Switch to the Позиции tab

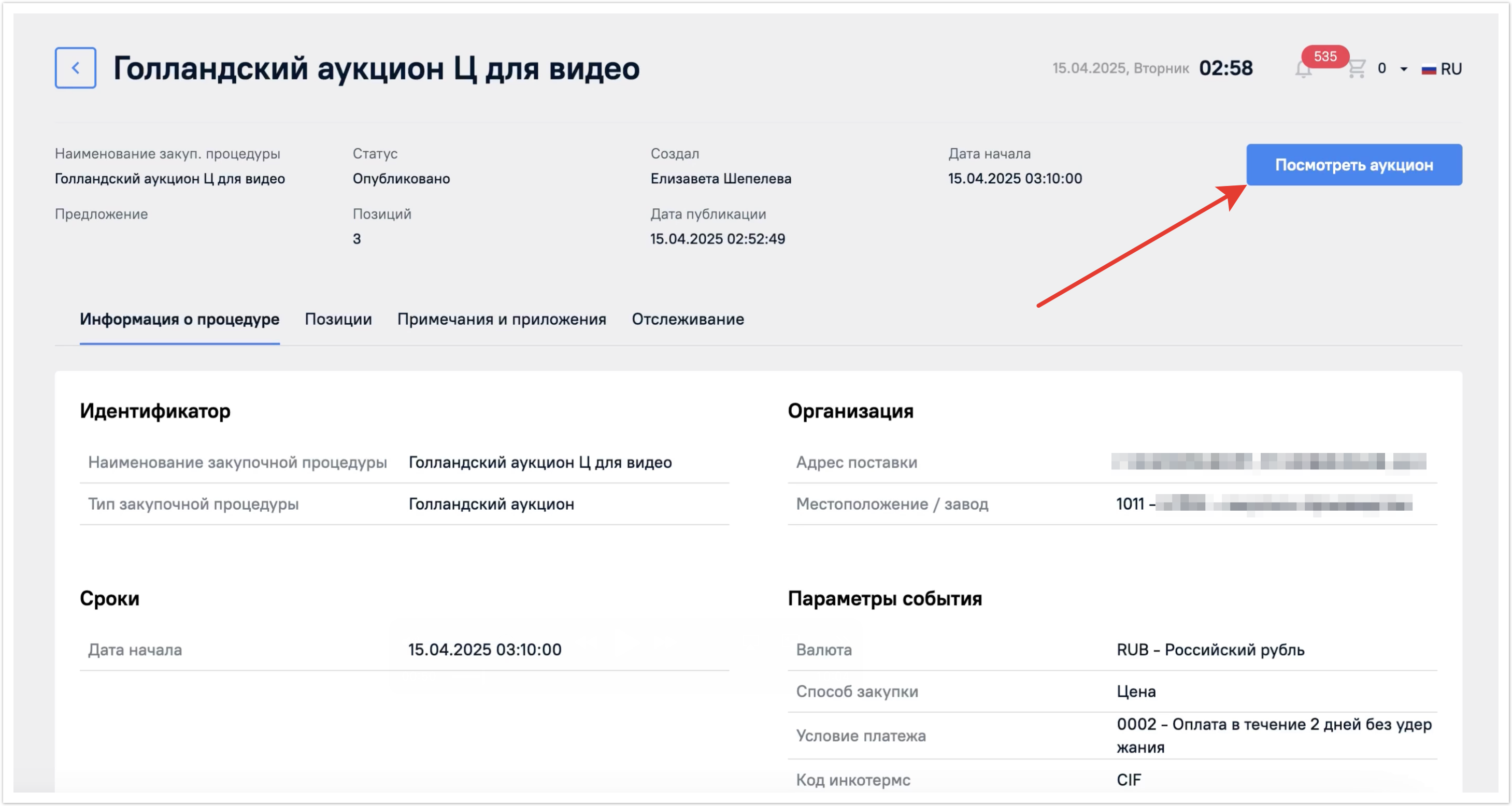pyautogui.click(x=338, y=319)
